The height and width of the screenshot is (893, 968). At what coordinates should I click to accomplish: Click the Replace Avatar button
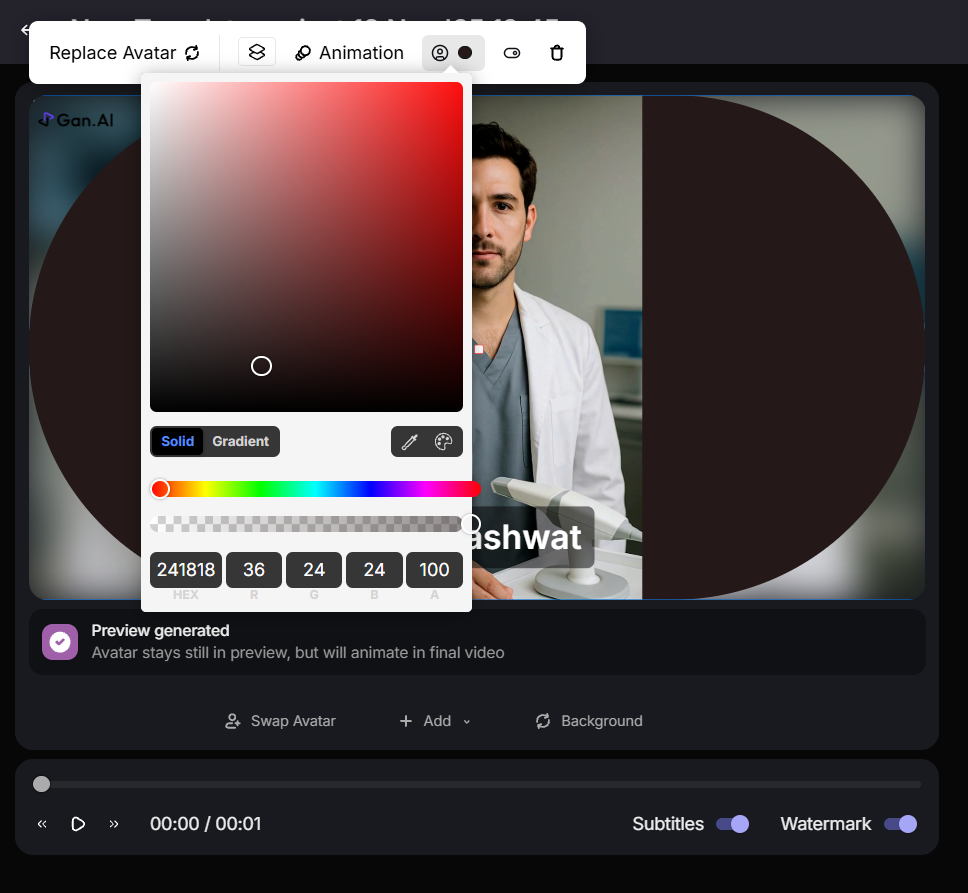click(125, 53)
